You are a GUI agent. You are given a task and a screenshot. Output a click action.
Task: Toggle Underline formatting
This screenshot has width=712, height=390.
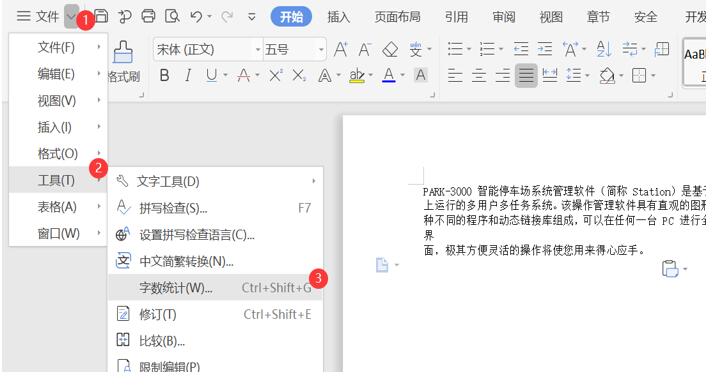pyautogui.click(x=212, y=75)
